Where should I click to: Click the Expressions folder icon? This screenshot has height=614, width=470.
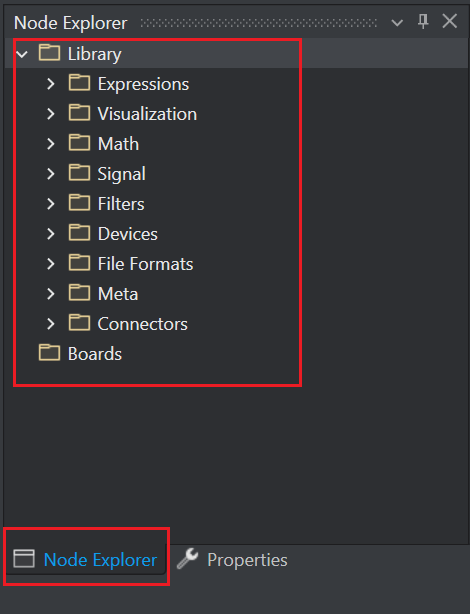(80, 83)
